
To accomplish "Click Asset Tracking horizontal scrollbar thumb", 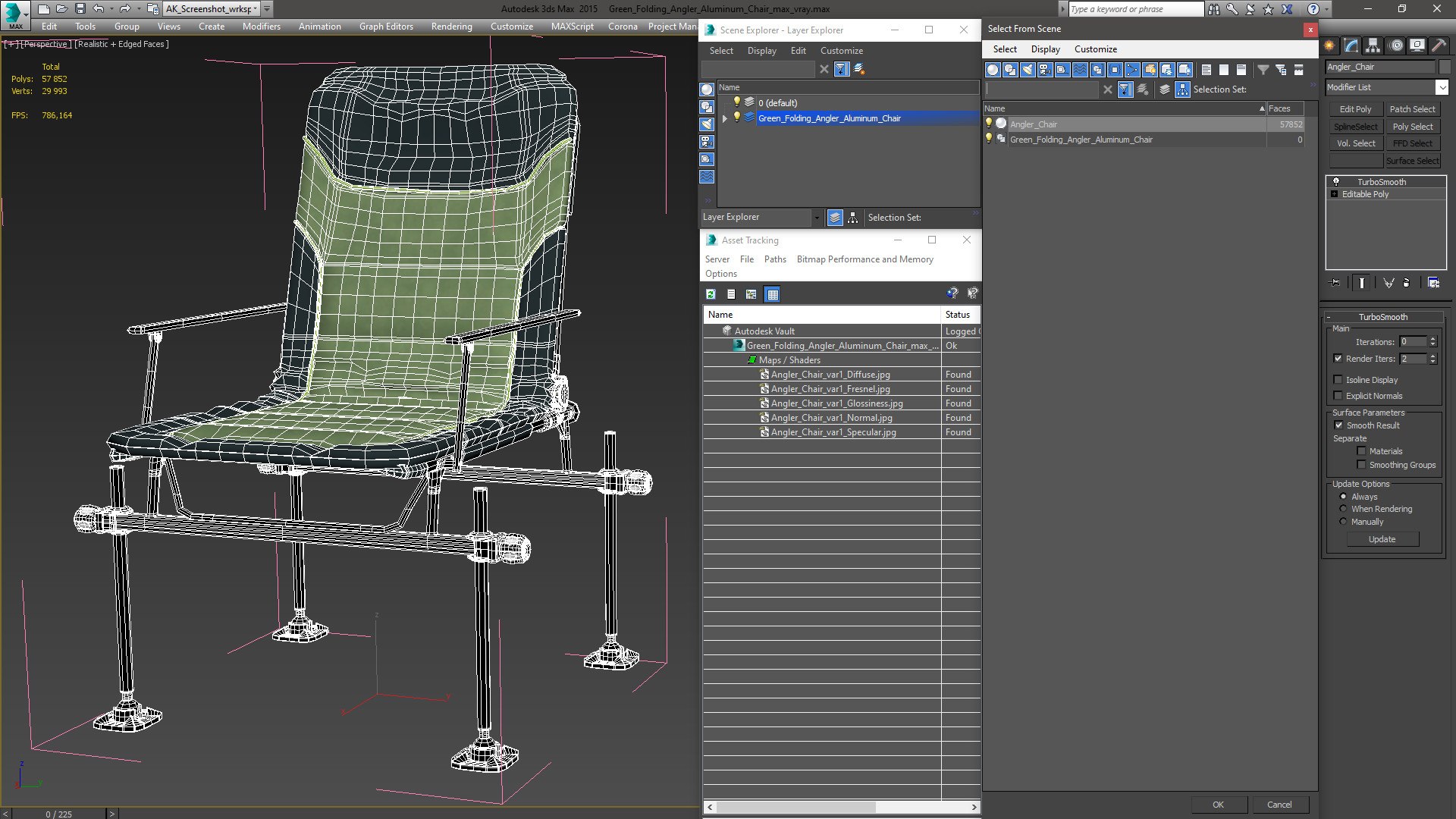I will [795, 807].
